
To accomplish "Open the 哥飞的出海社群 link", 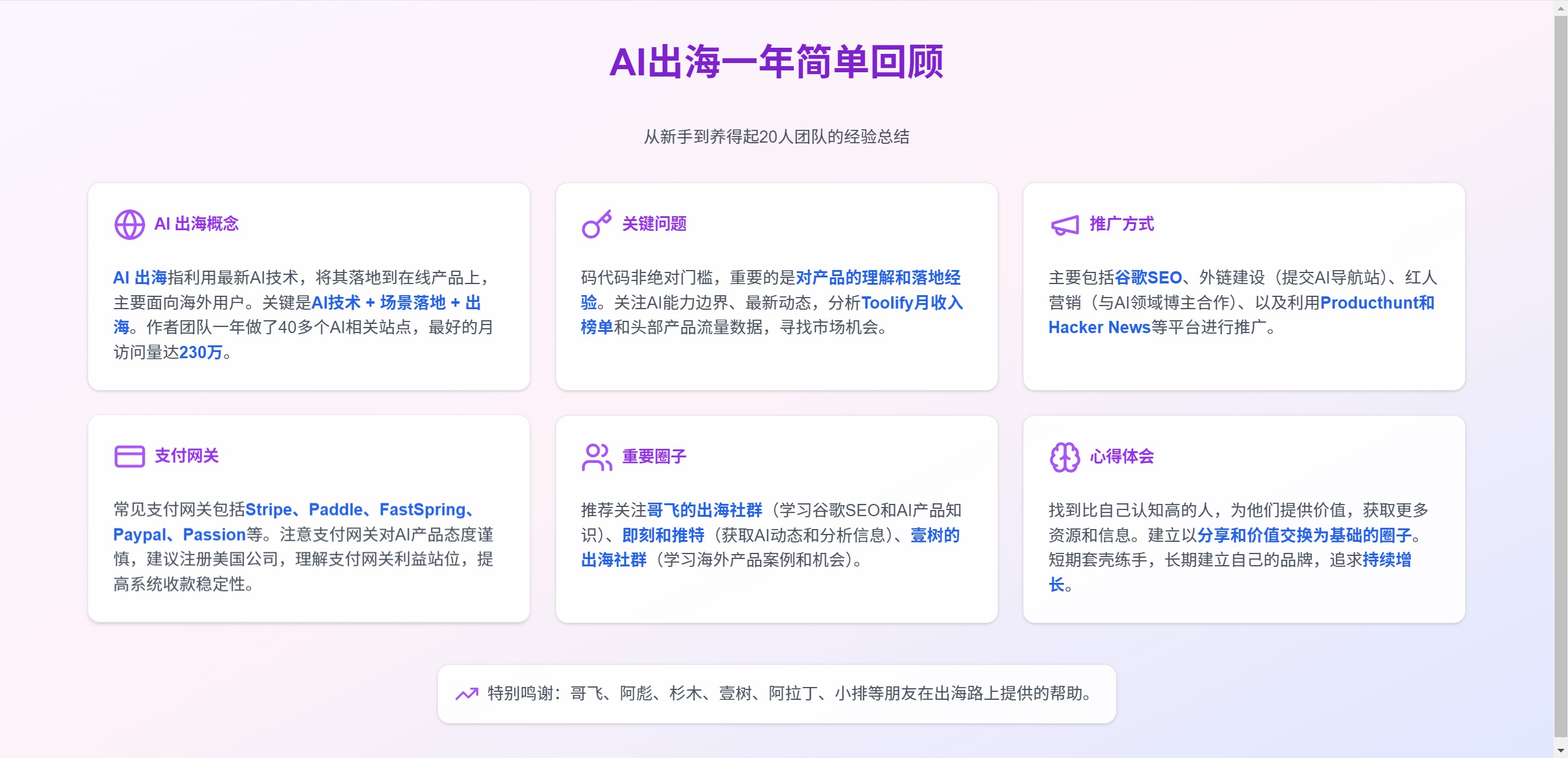I will click(706, 509).
